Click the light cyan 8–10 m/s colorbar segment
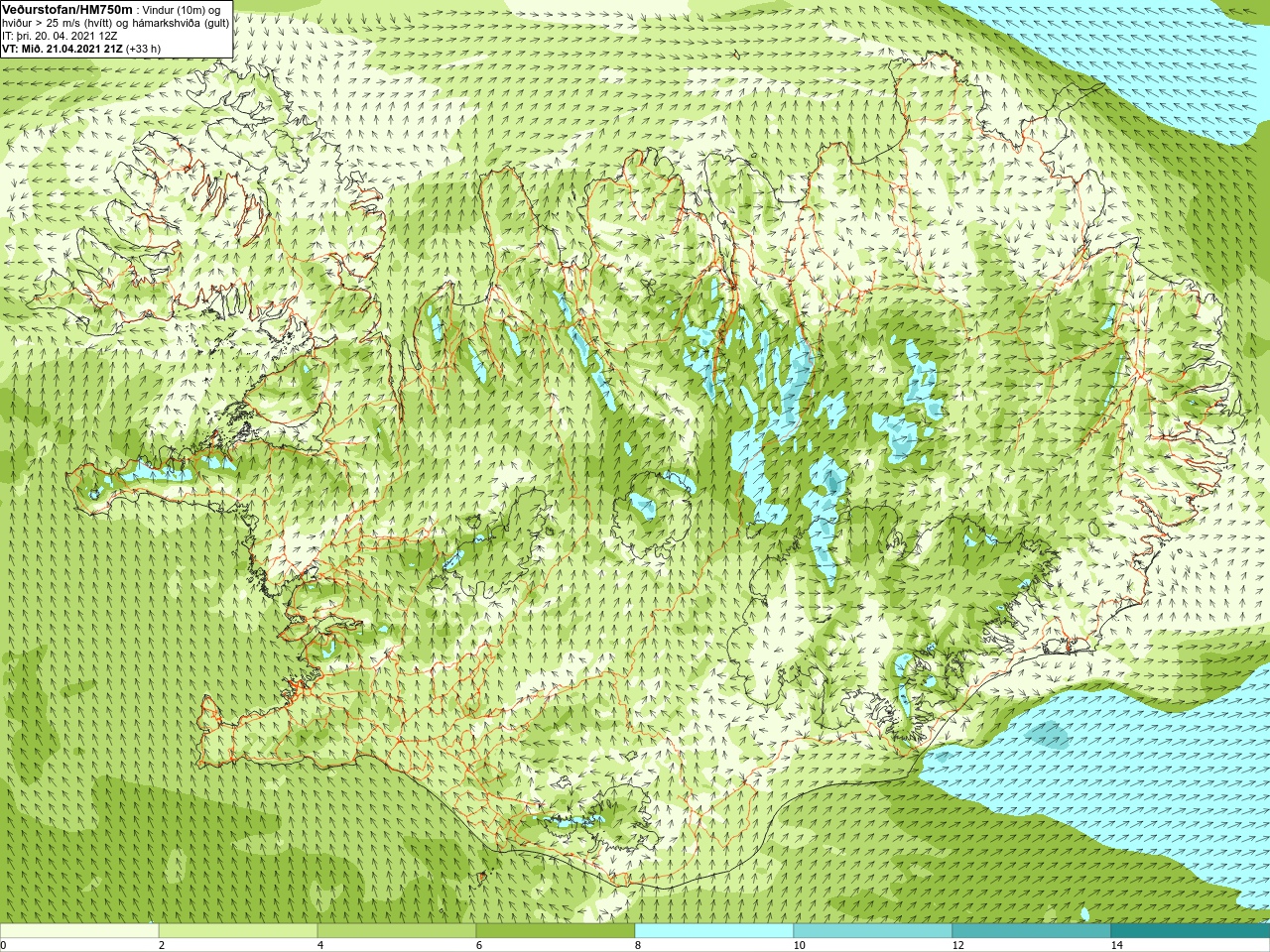1270x952 pixels. (714, 931)
